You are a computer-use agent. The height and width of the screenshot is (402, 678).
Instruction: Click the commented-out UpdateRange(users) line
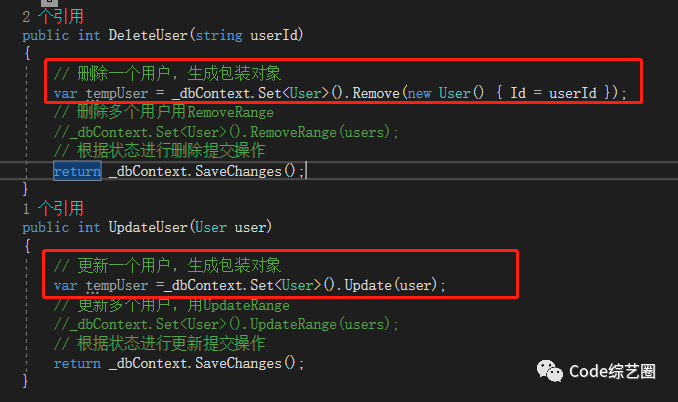click(226, 324)
